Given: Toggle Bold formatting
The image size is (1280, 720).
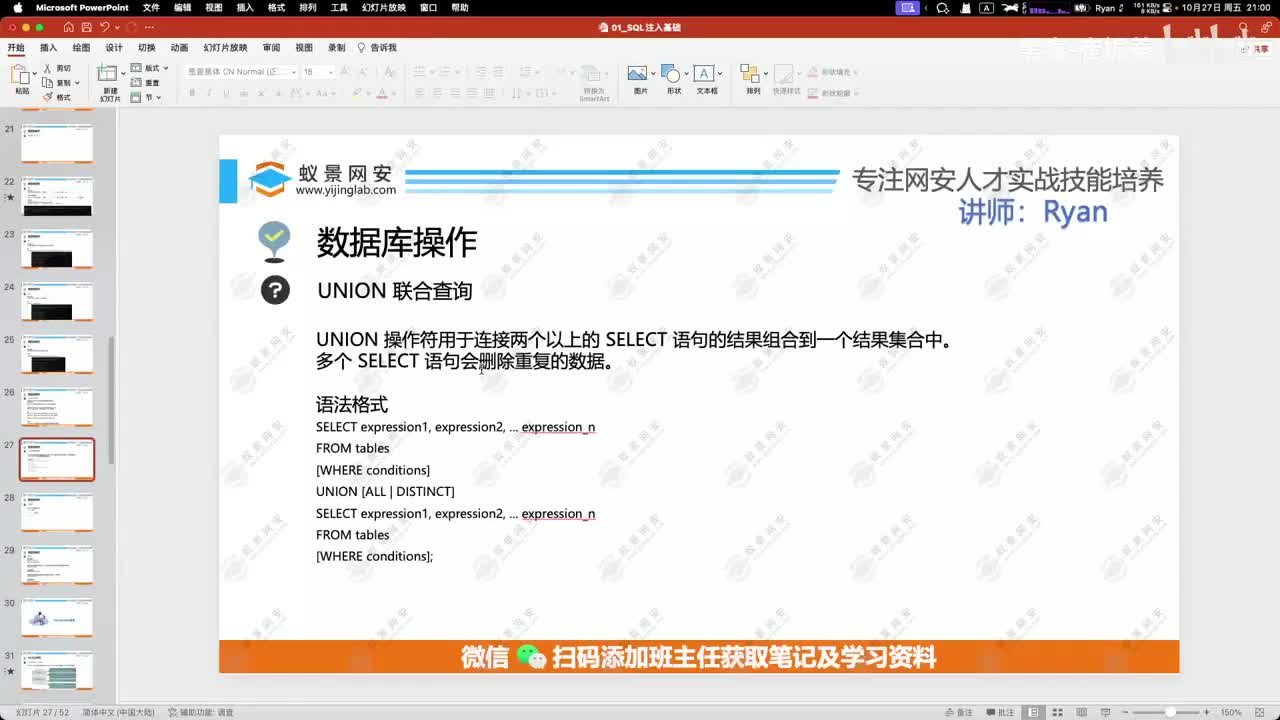Looking at the screenshot, I should click(192, 93).
